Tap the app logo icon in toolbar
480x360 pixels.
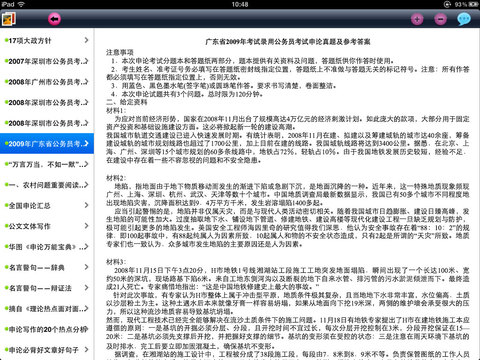coord(8,19)
